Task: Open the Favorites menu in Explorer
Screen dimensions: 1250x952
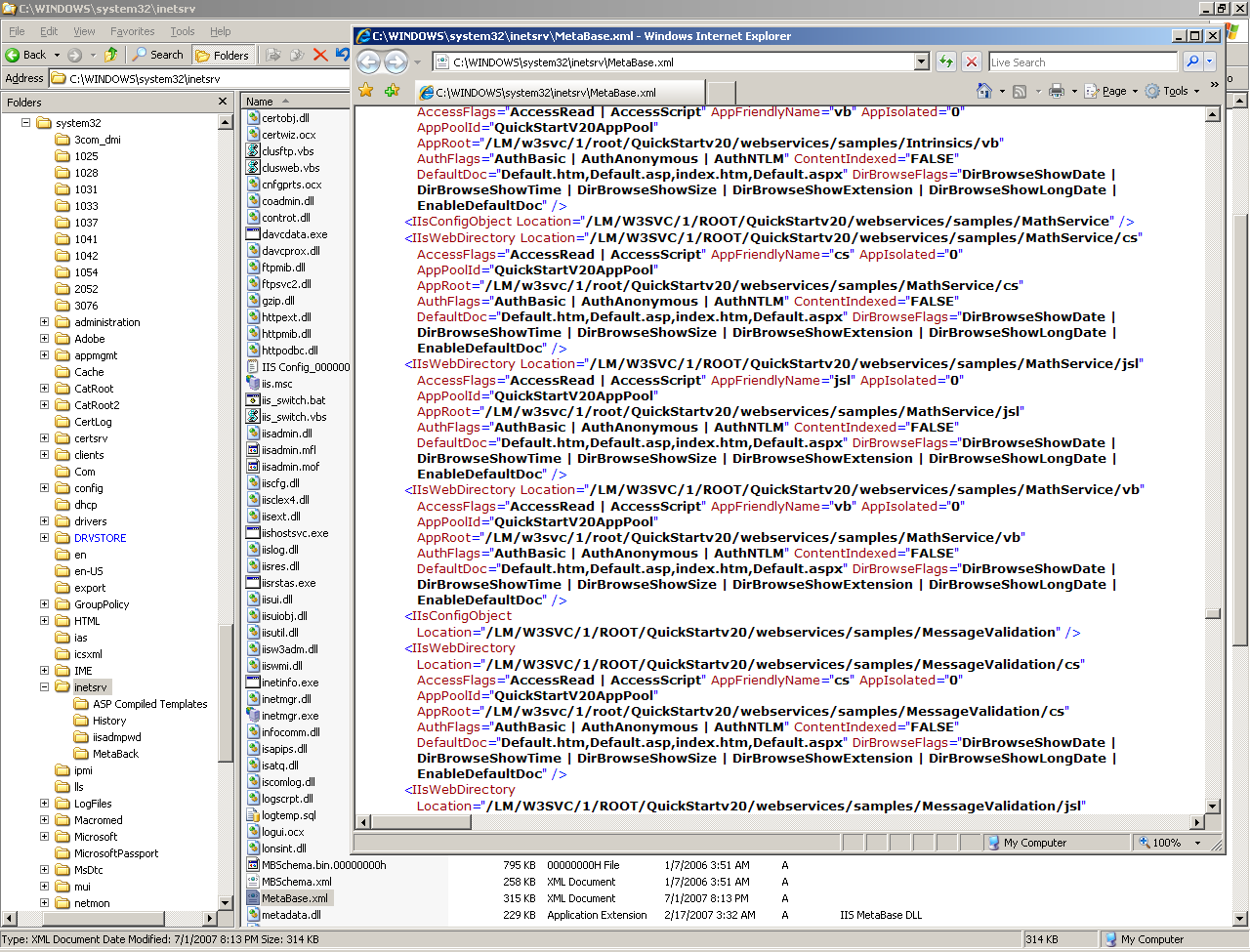Action: tap(133, 31)
